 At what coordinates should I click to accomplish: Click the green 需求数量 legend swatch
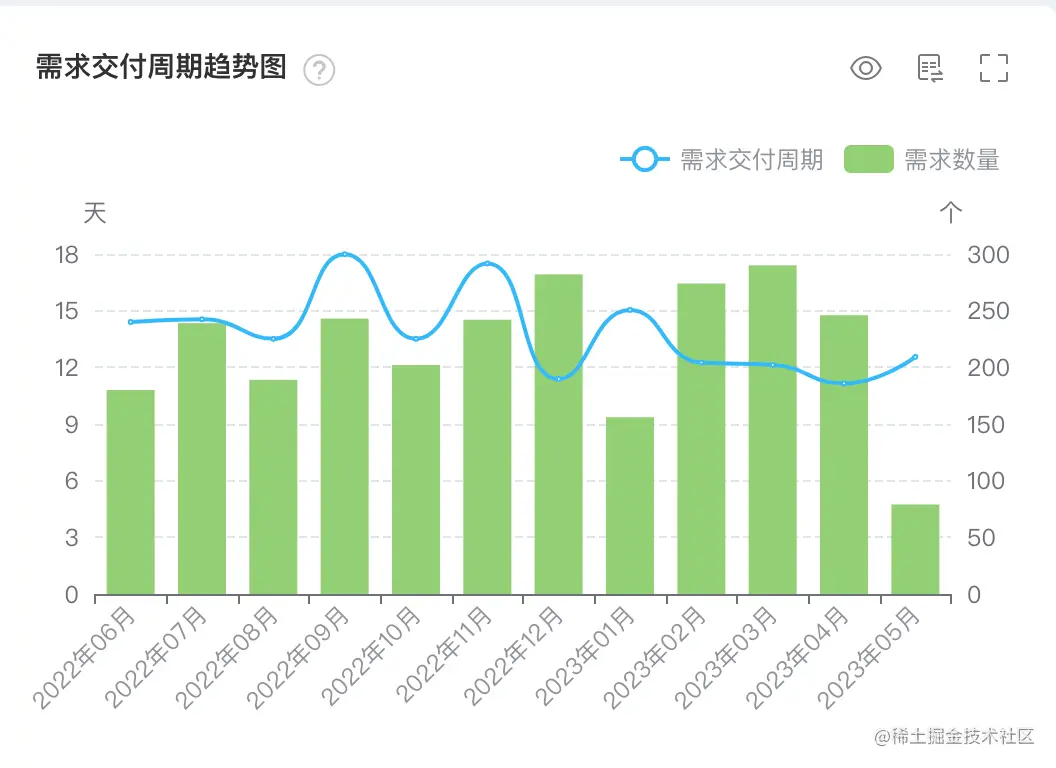[869, 160]
